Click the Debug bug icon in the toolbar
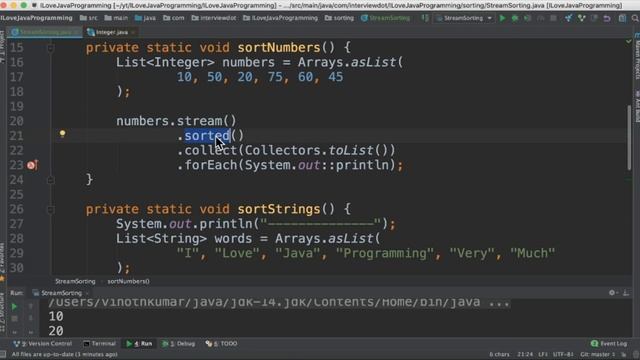 [x=515, y=18]
